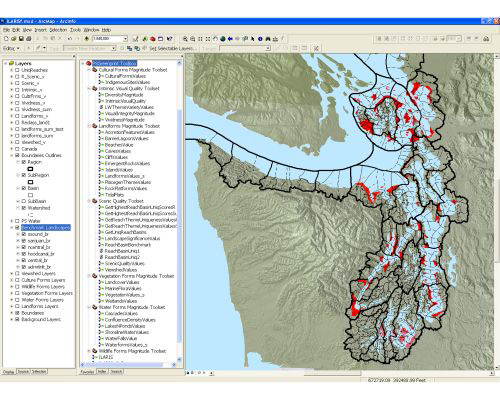Select the WaterFallsValue tool
Image resolution: width=500 pixels, height=400 pixels.
click(121, 338)
